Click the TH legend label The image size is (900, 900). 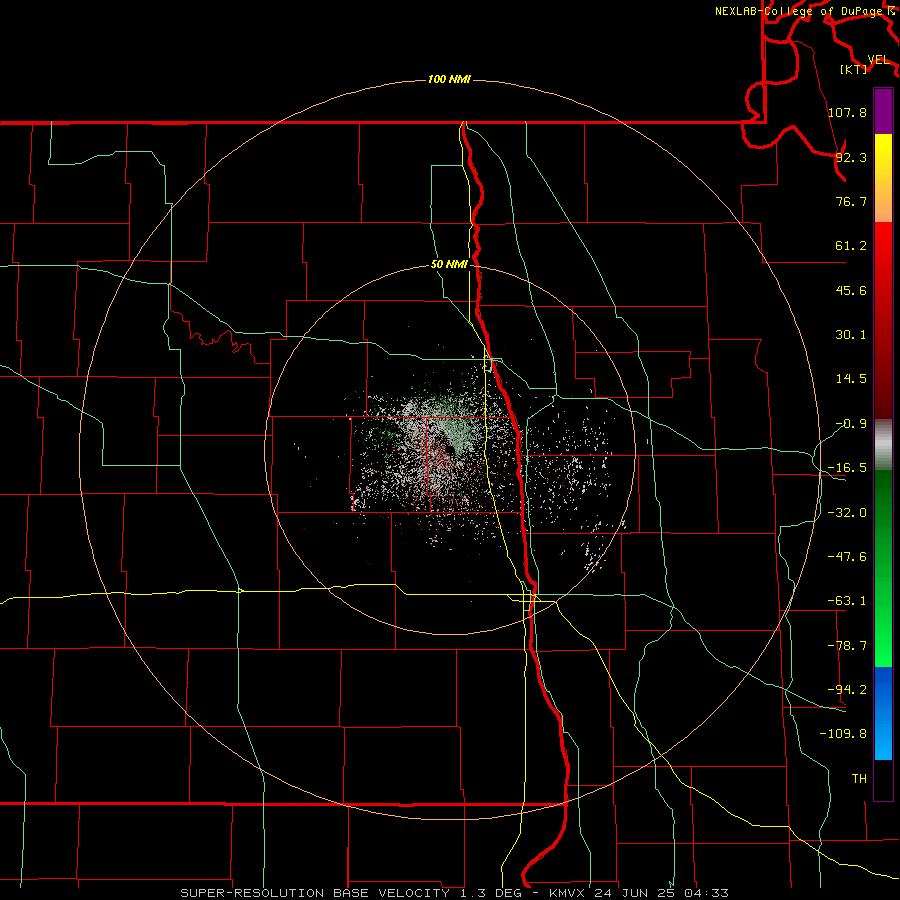pos(859,778)
